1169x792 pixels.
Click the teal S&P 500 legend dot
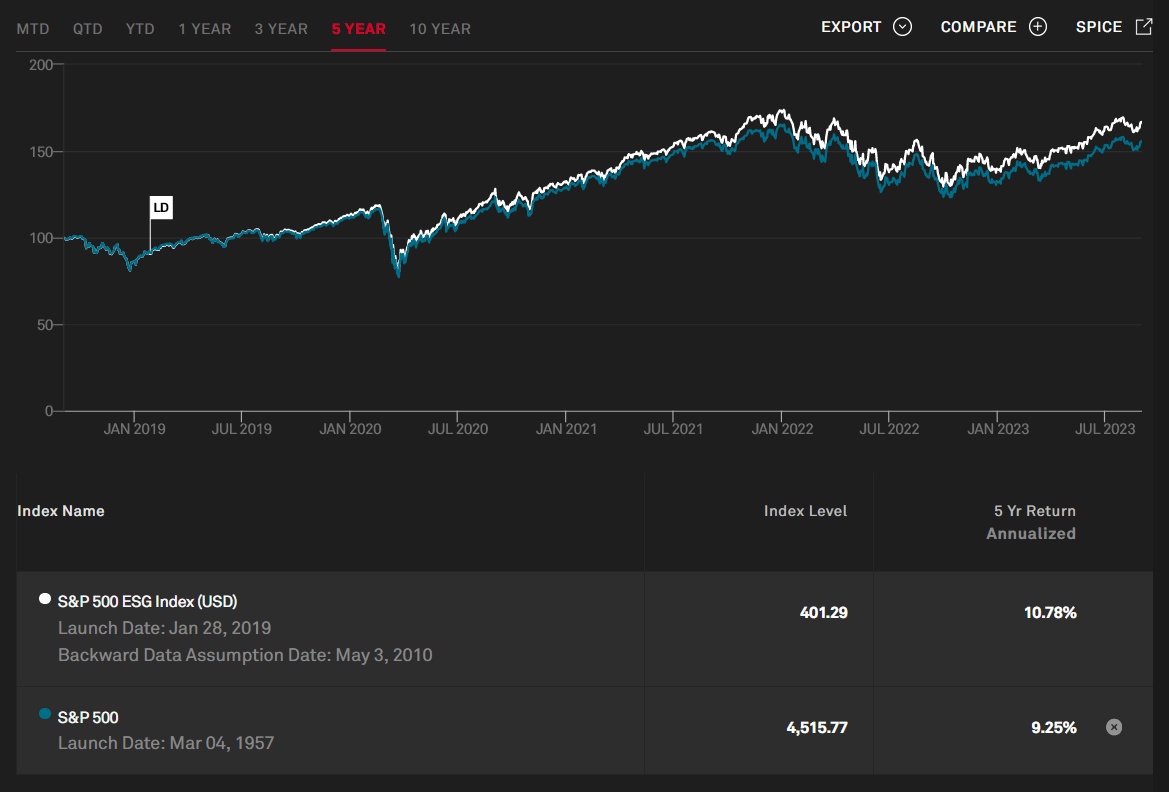[44, 714]
